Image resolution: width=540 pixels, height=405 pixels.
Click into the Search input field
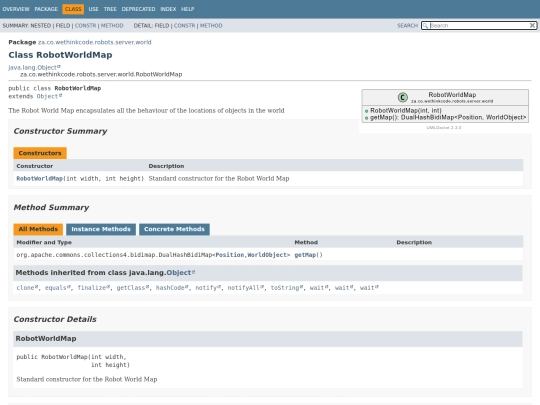coord(479,25)
